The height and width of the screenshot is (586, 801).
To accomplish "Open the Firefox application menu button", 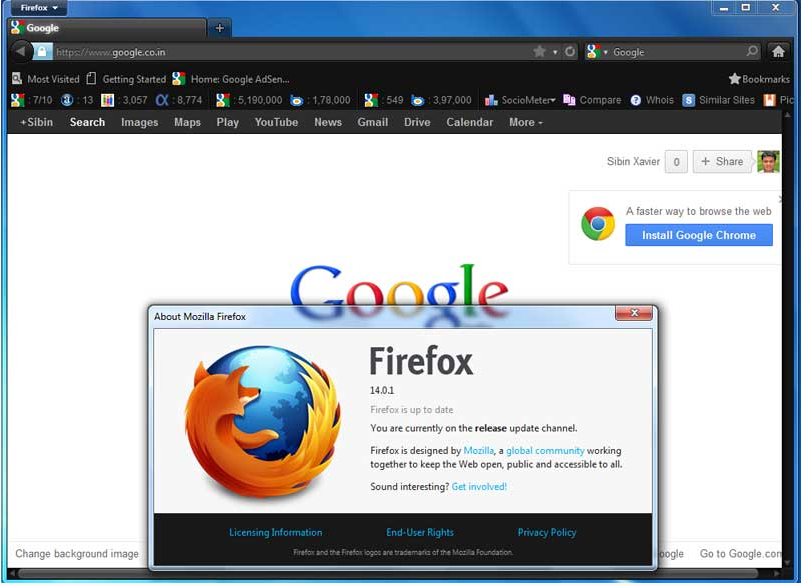I will pos(39,8).
